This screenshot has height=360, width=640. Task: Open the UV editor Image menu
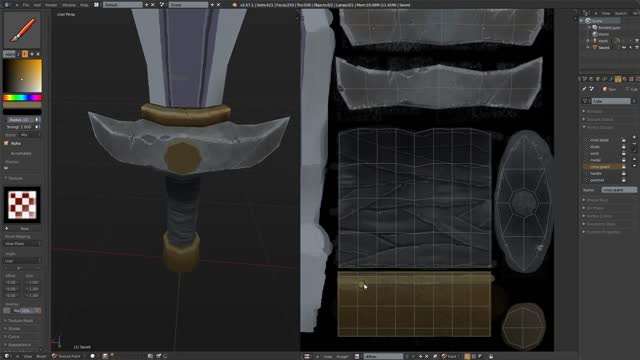(342, 356)
